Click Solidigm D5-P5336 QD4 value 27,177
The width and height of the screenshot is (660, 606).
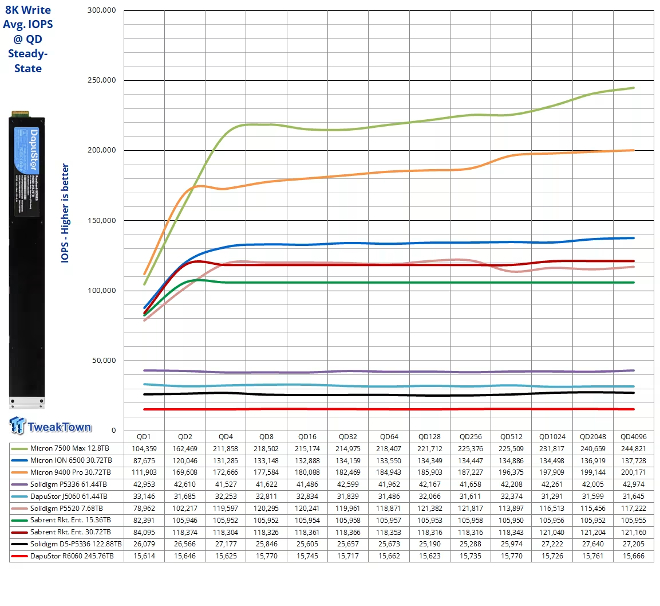(226, 544)
